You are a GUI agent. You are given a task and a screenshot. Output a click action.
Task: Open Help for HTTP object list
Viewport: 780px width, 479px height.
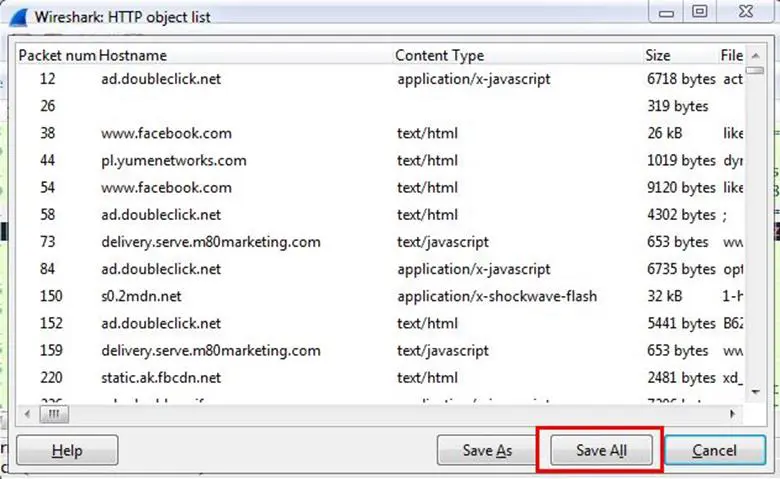tap(67, 450)
